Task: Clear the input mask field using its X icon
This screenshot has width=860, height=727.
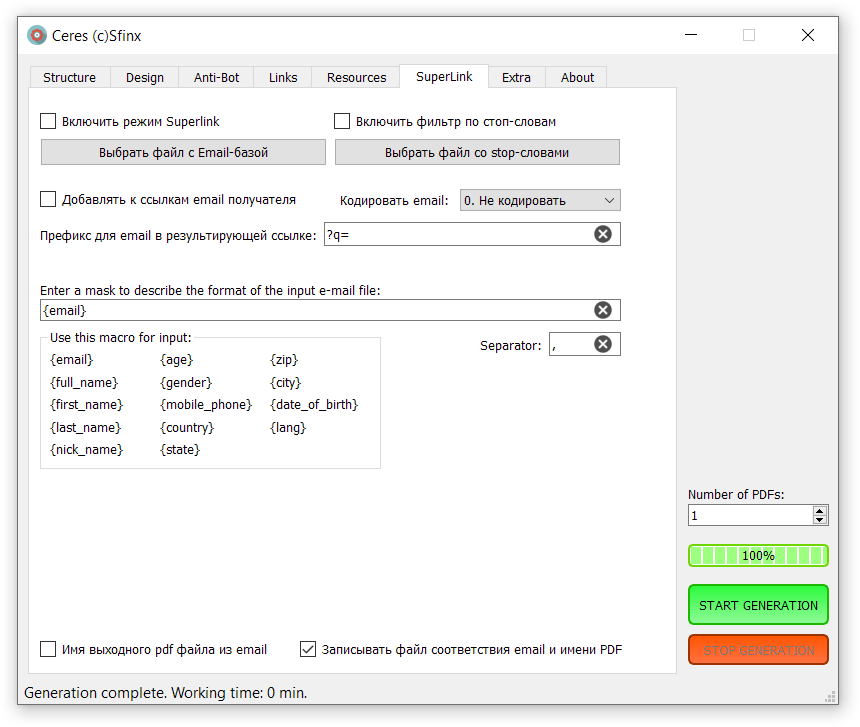Action: tap(603, 310)
